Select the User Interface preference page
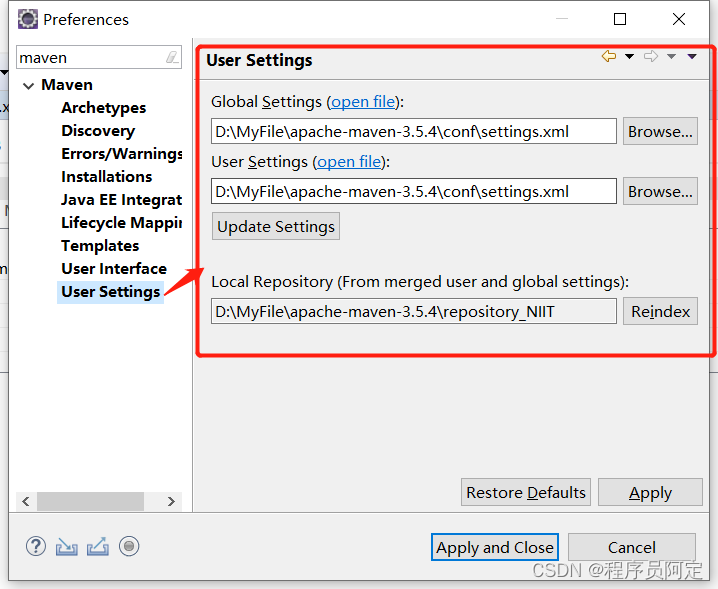 click(114, 268)
